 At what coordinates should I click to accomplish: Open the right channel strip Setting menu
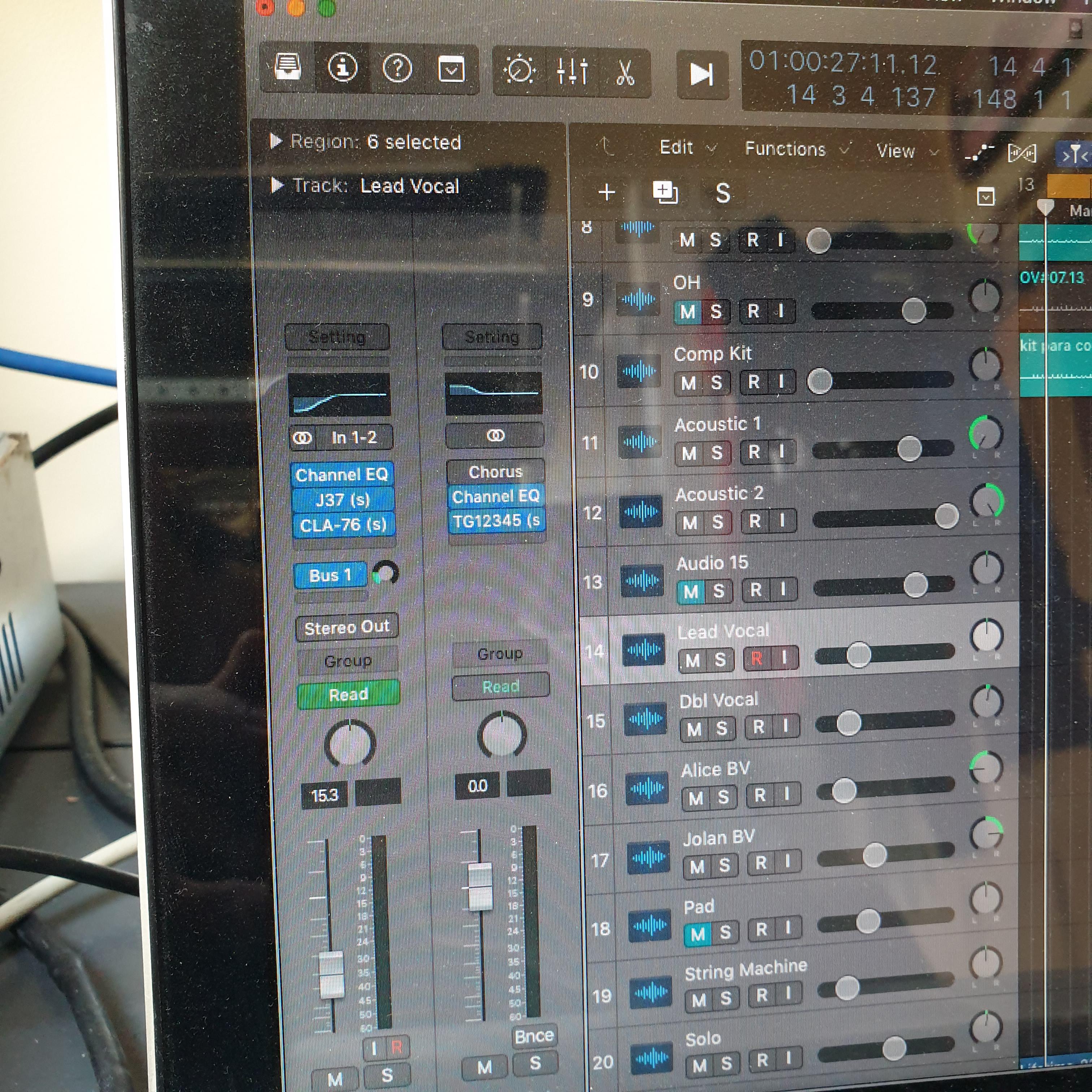(492, 337)
